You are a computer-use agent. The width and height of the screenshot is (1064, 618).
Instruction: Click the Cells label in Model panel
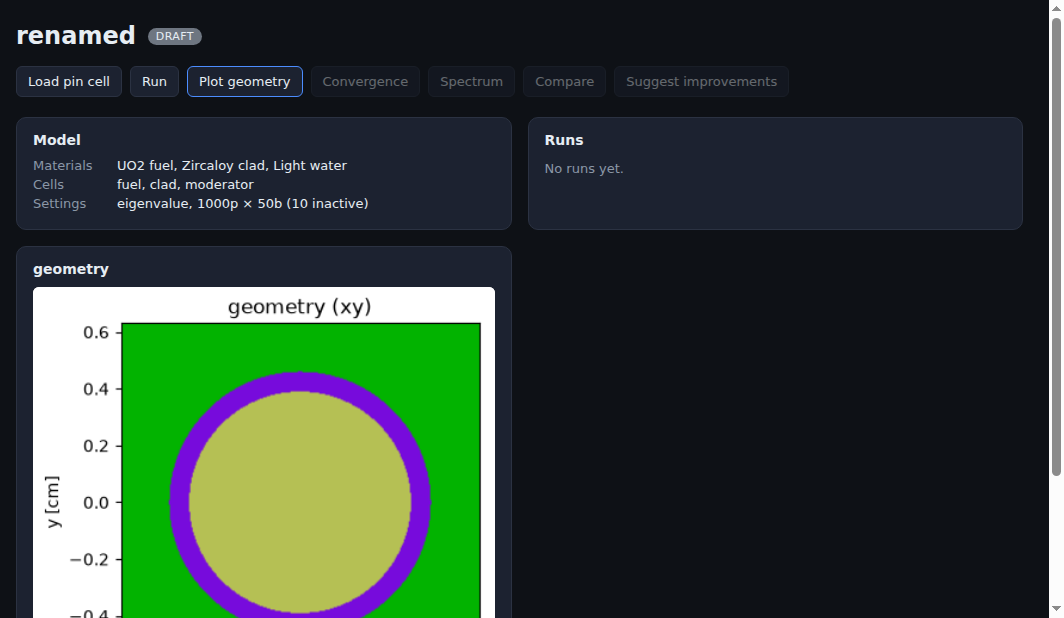(48, 185)
